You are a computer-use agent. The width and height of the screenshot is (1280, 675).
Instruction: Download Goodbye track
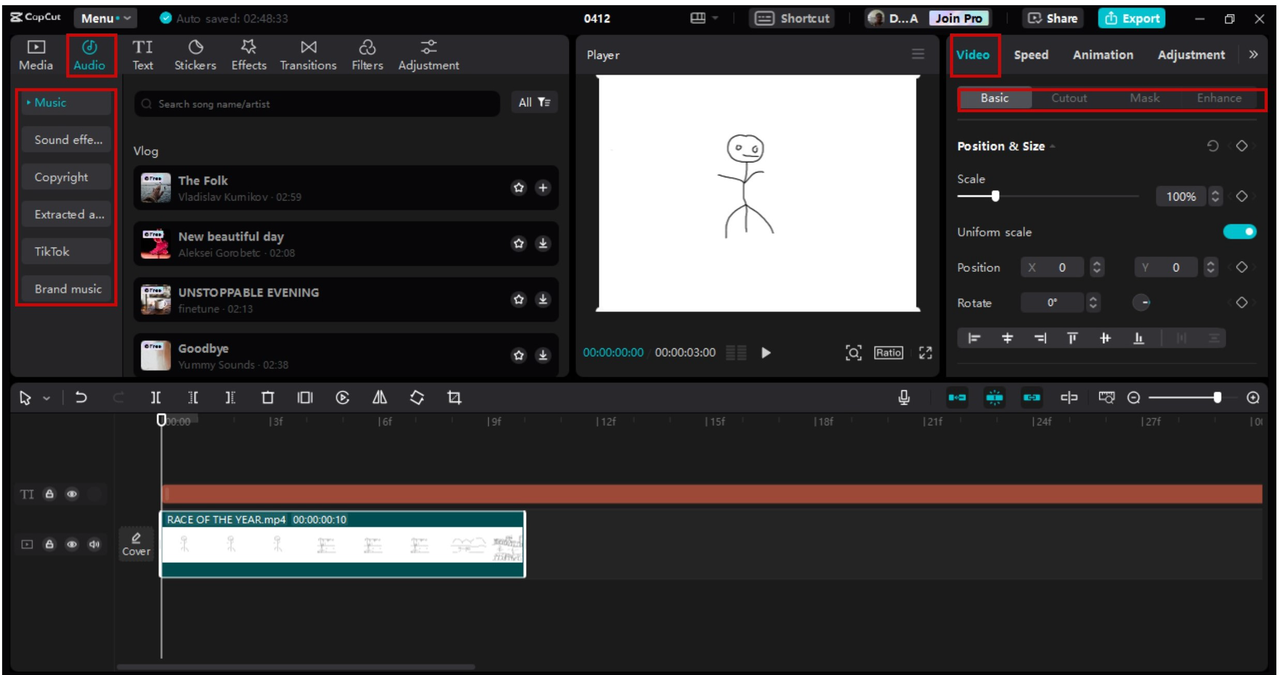click(x=543, y=355)
